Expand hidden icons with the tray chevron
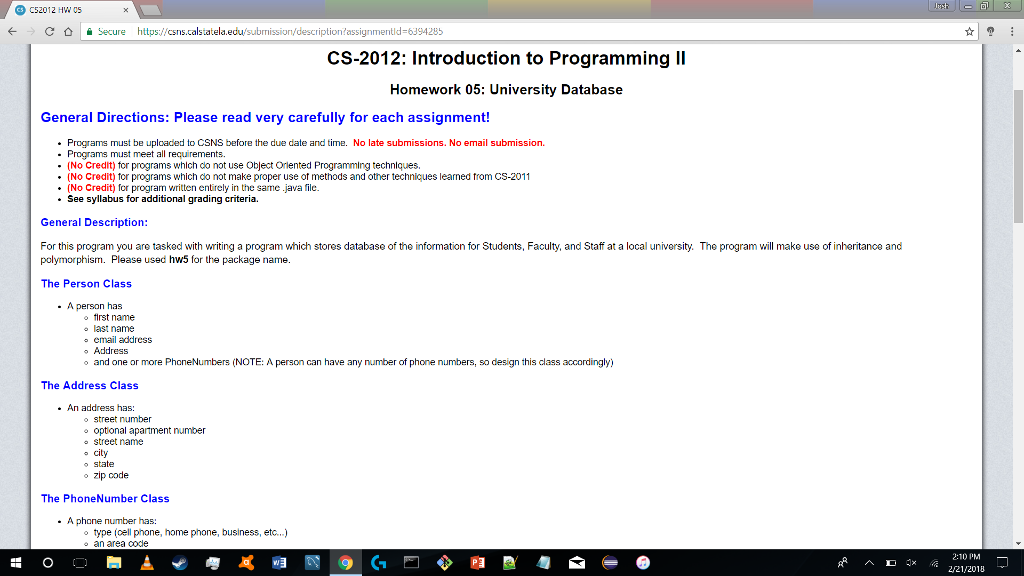The height and width of the screenshot is (576, 1024). pyautogui.click(x=870, y=562)
